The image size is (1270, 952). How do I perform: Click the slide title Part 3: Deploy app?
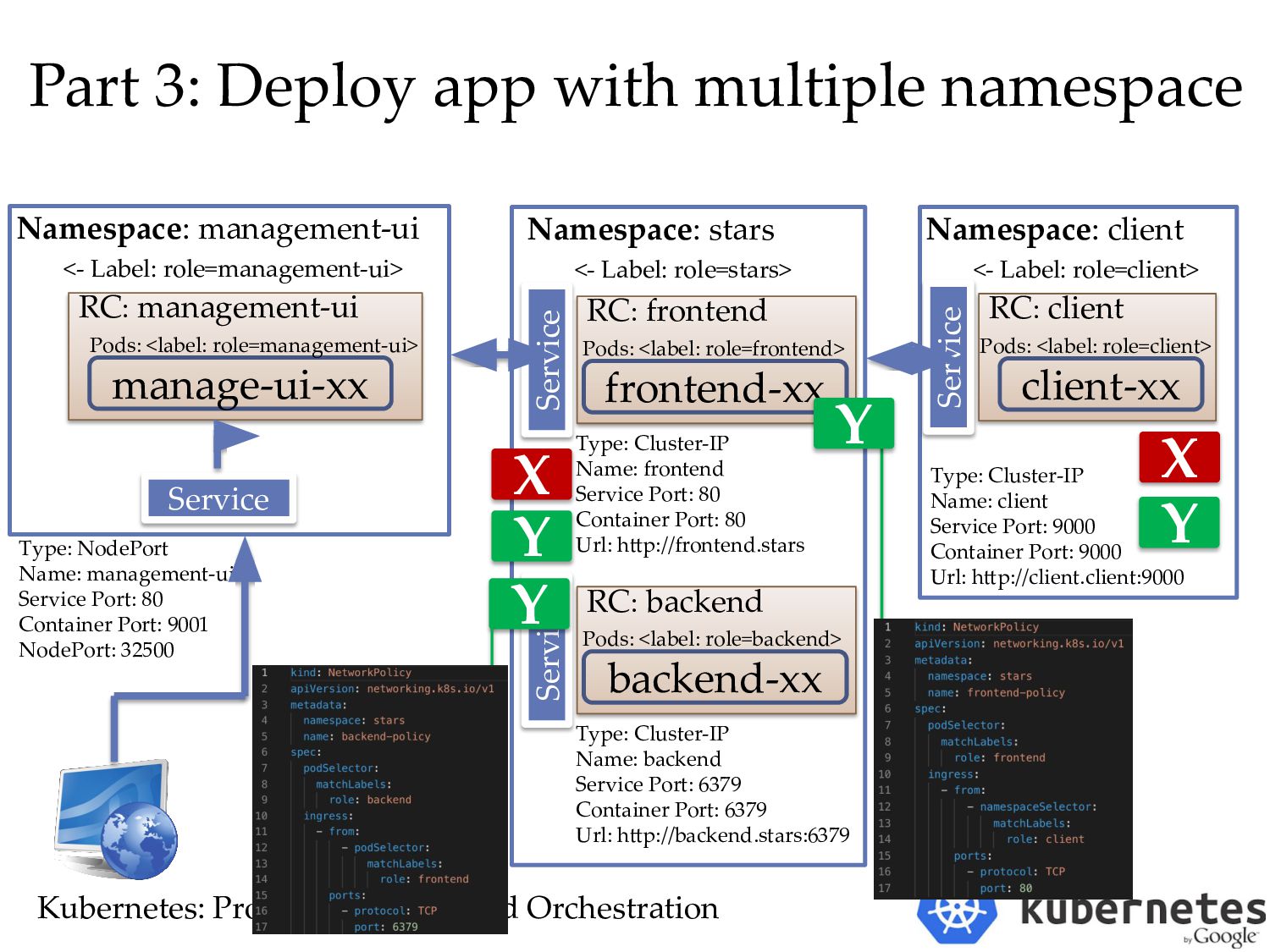pyautogui.click(x=635, y=85)
